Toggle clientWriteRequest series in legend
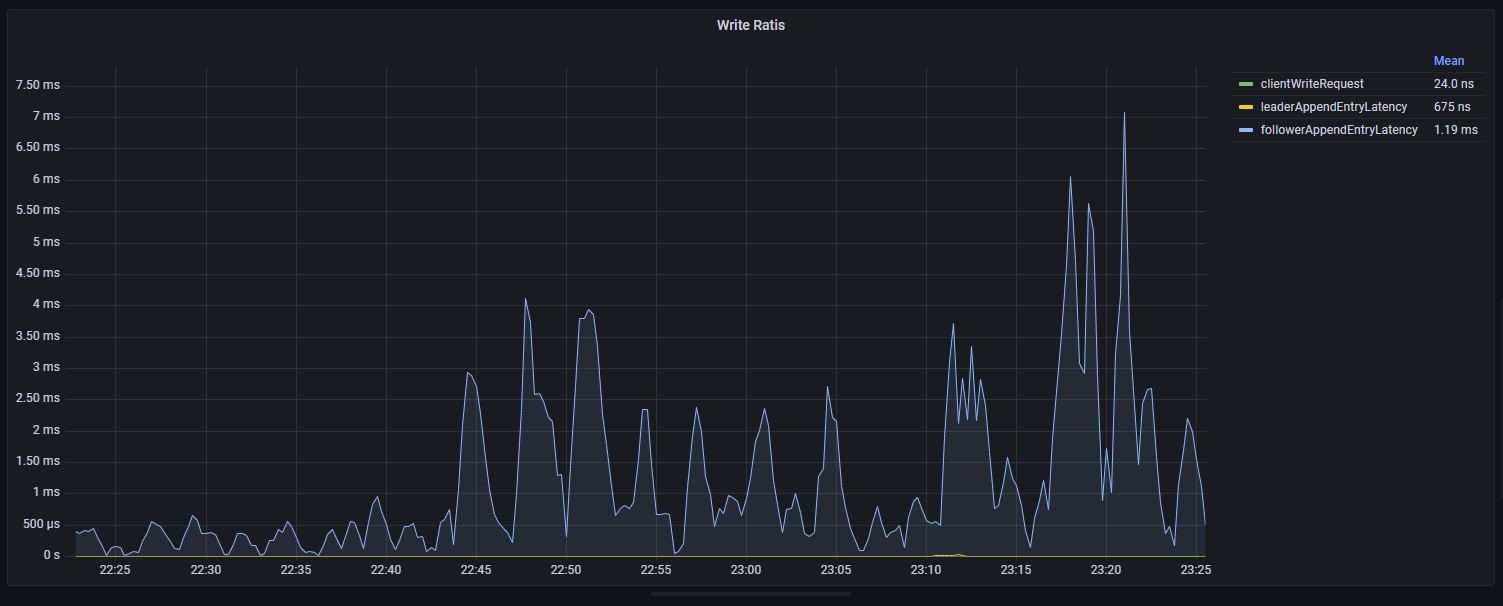The image size is (1503, 606). pyautogui.click(x=1311, y=84)
